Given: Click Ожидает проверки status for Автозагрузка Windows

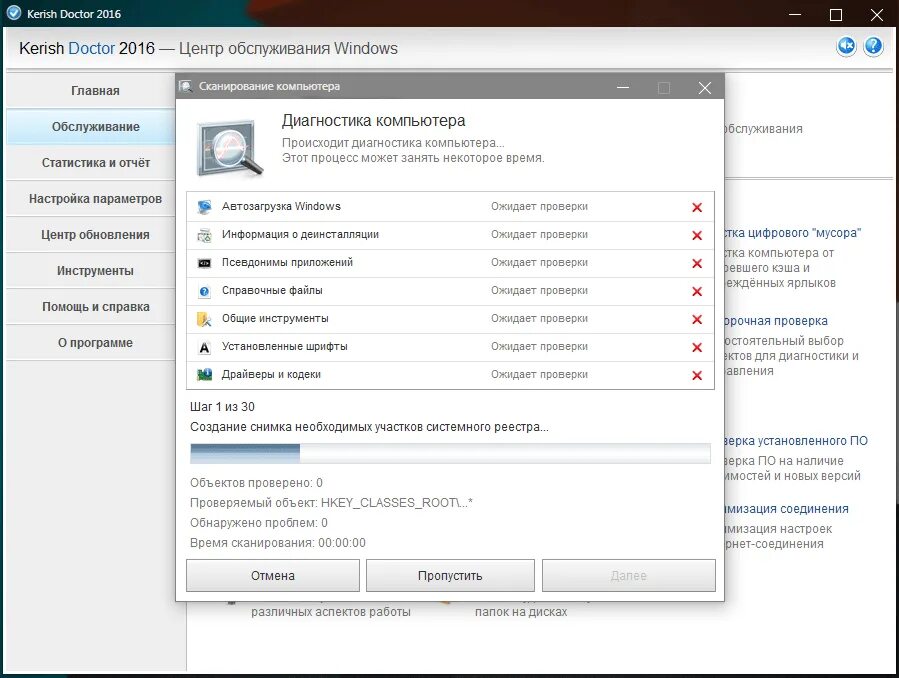Looking at the screenshot, I should [x=539, y=206].
